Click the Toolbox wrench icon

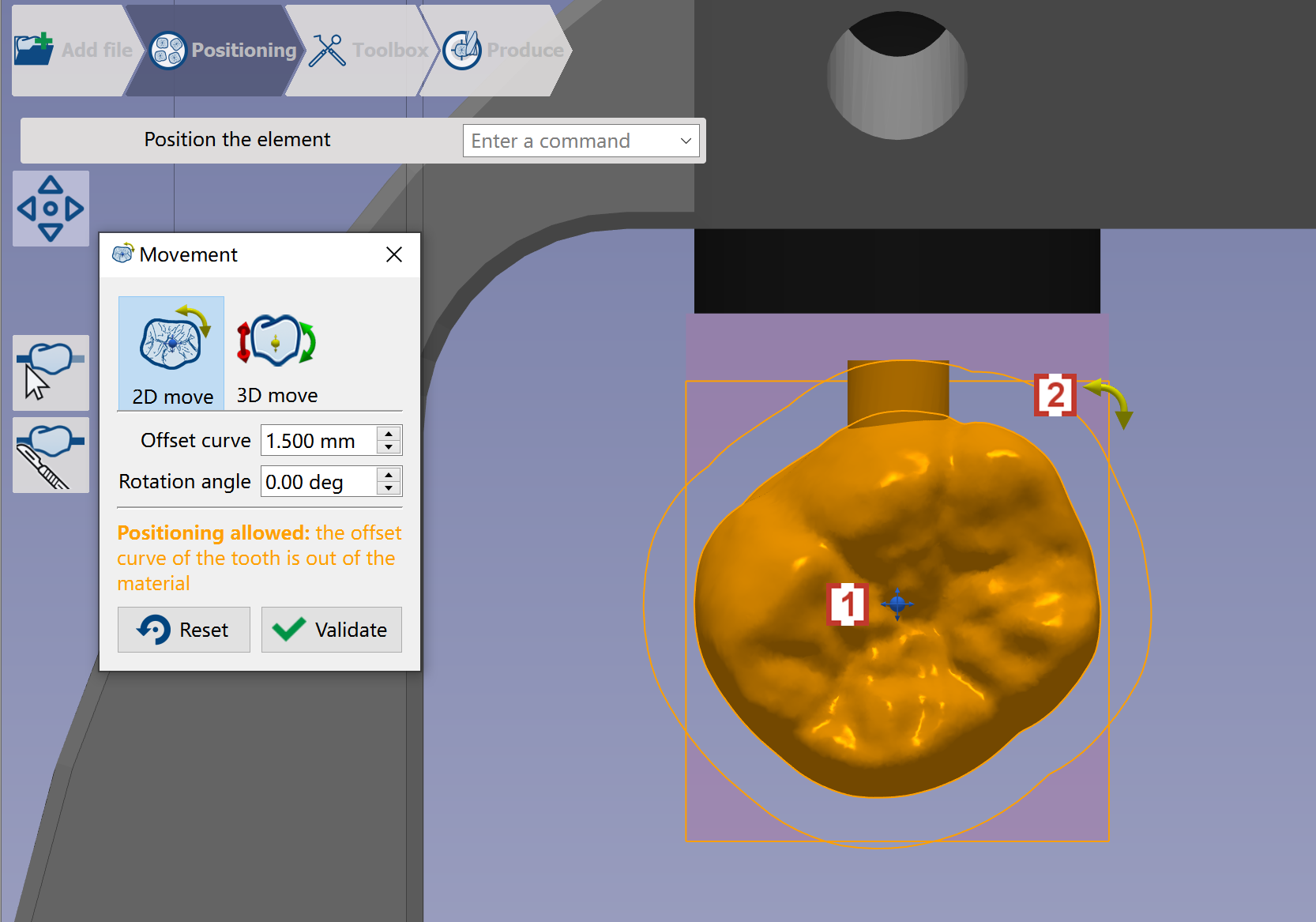point(327,50)
